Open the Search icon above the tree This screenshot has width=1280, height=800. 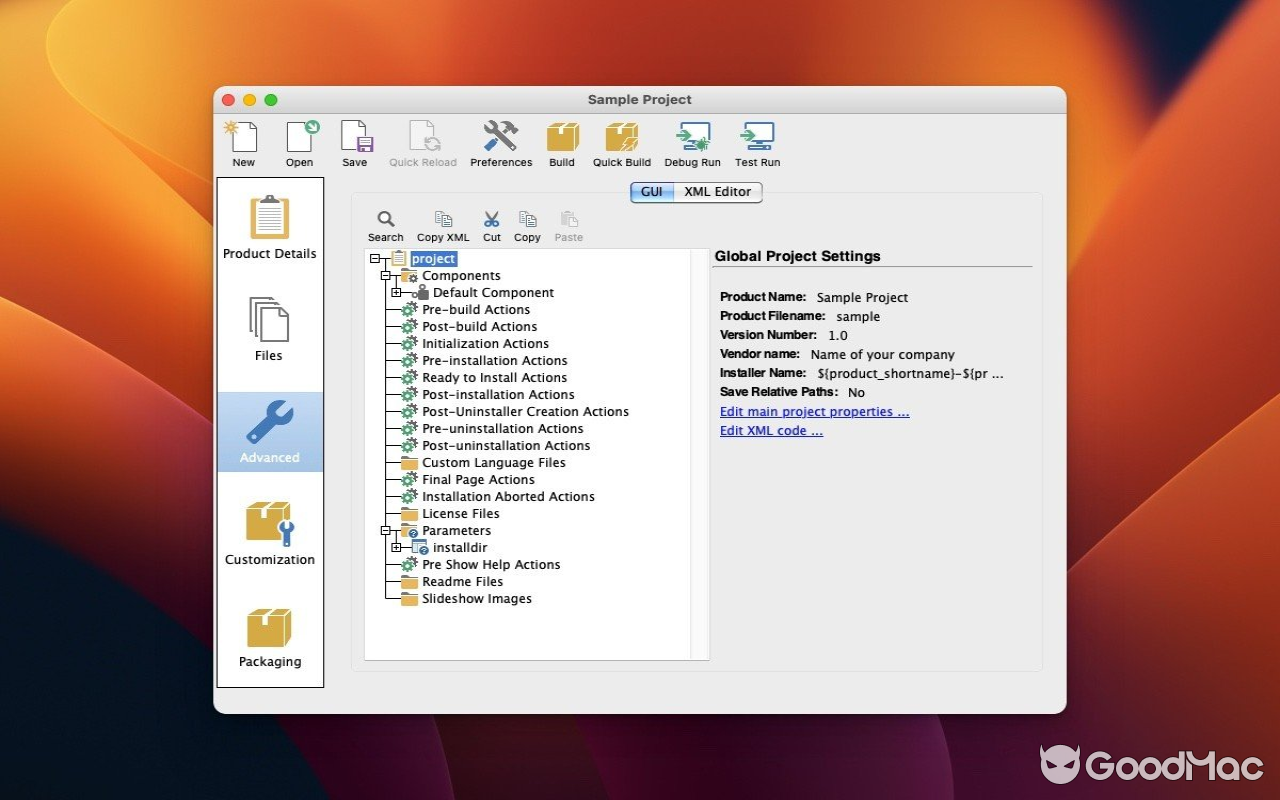(x=385, y=220)
